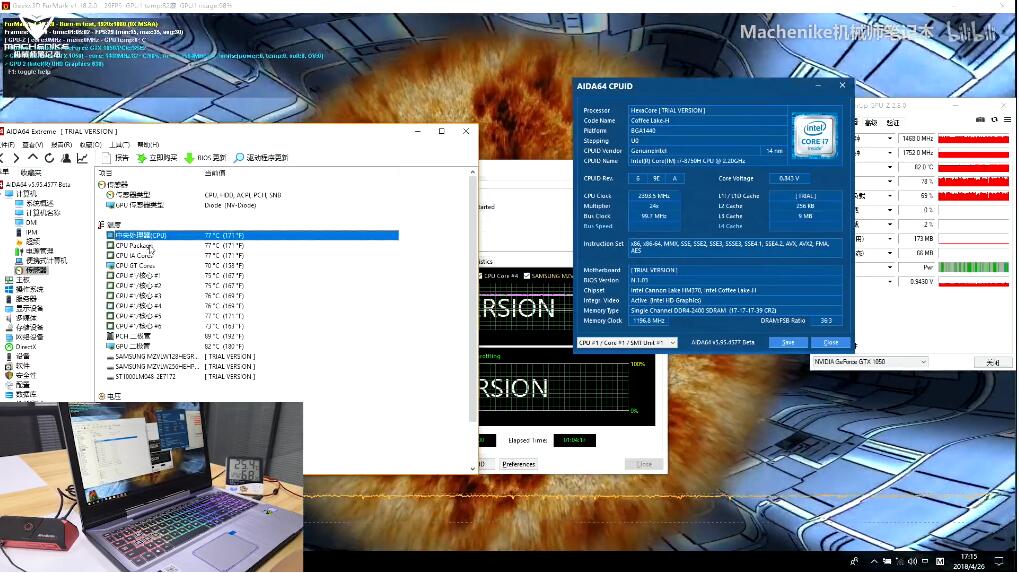Click the green star Buy Now toolbar button
Image resolution: width=1019 pixels, height=573 pixels.
(157, 158)
